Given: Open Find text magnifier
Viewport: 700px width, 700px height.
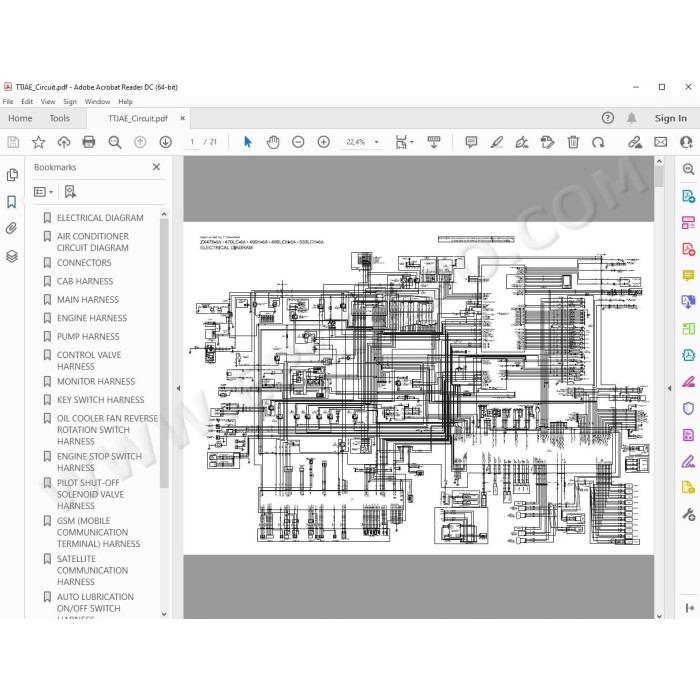Looking at the screenshot, I should (115, 142).
